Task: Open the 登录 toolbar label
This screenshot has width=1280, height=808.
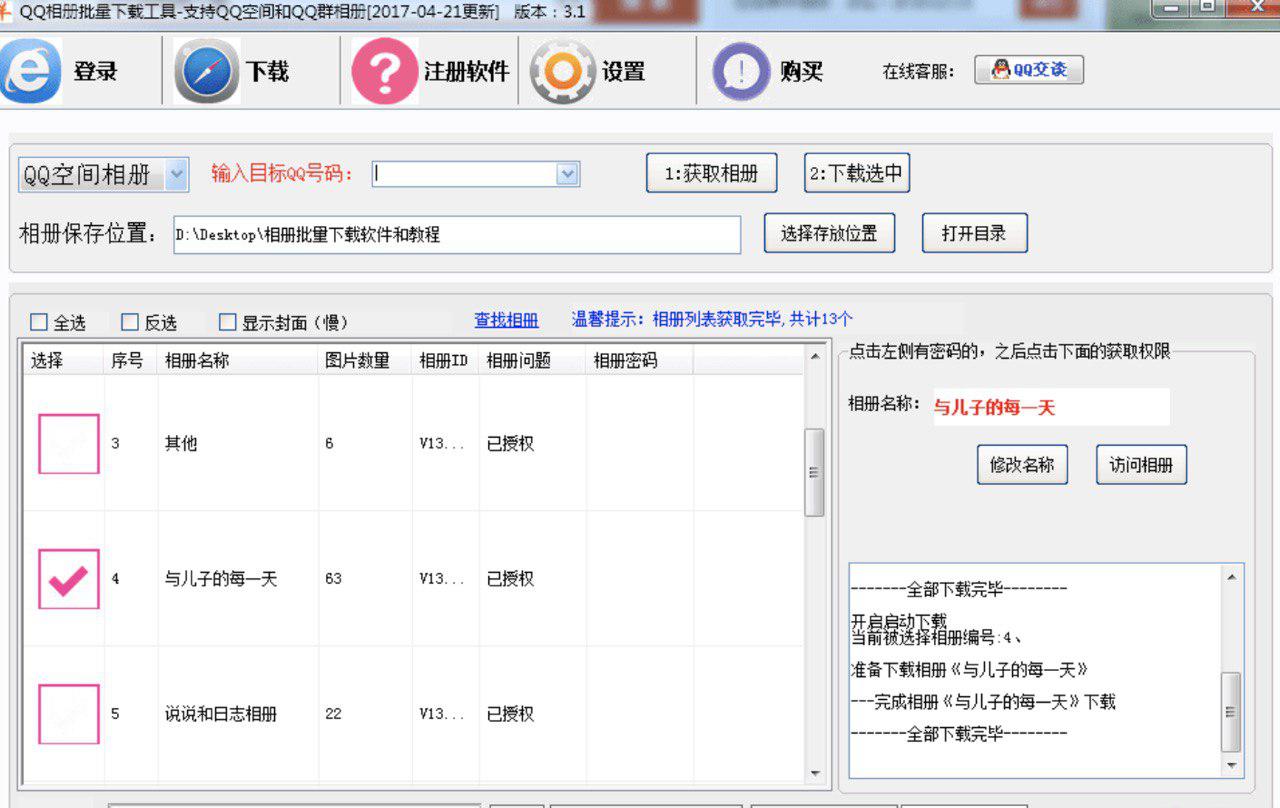Action: click(95, 71)
